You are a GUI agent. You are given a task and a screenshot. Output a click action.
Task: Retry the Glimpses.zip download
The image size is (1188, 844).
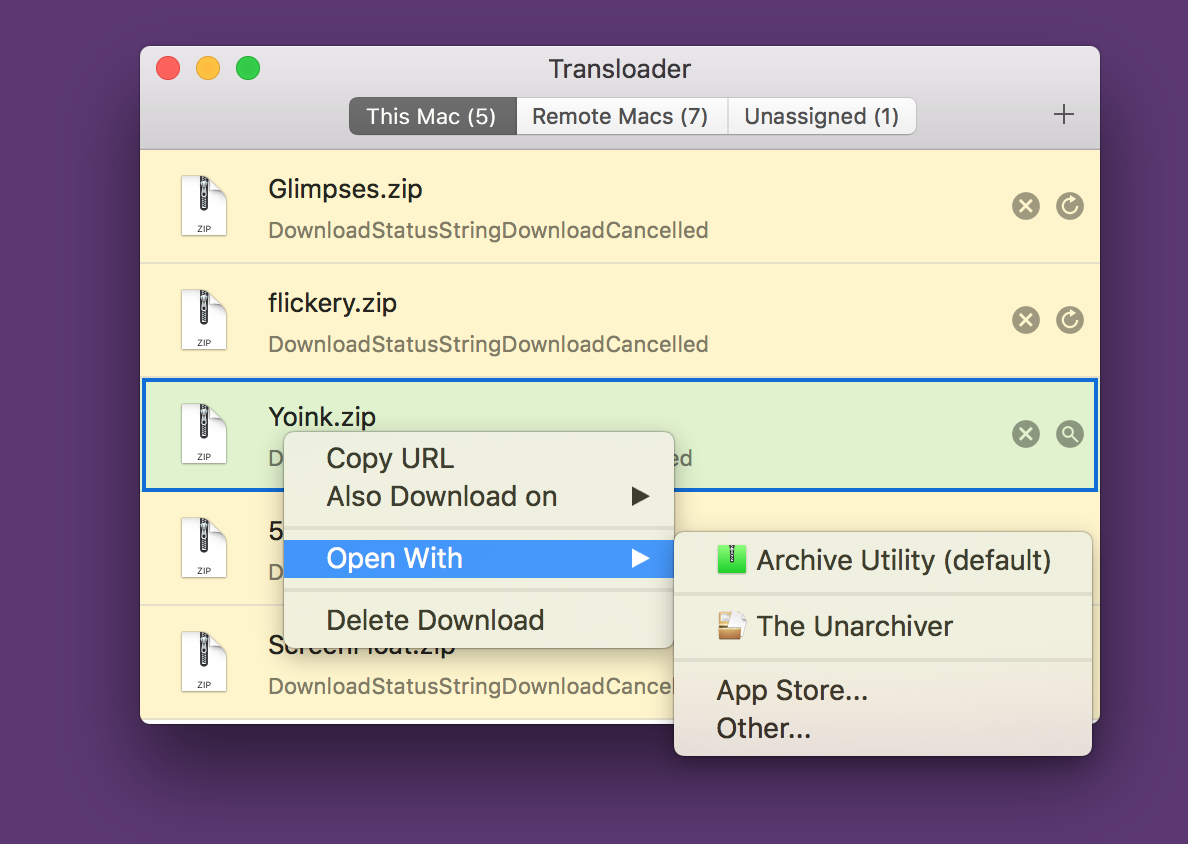[1070, 206]
